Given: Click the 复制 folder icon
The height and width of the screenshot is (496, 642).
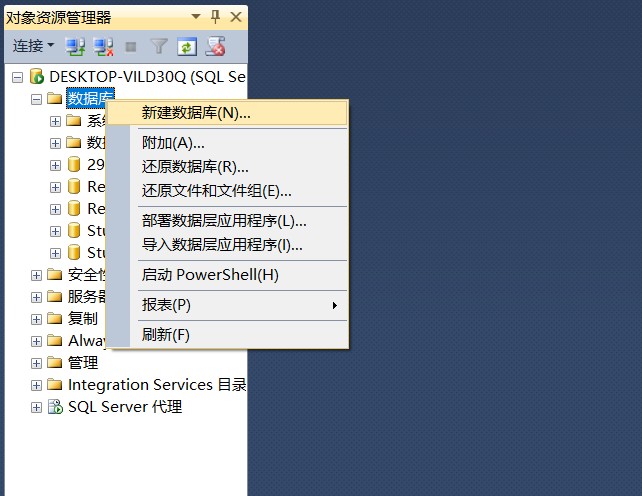Looking at the screenshot, I should [x=54, y=318].
